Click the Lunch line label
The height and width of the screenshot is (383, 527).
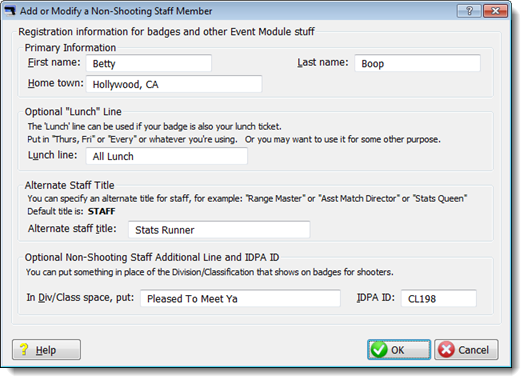[x=52, y=155]
